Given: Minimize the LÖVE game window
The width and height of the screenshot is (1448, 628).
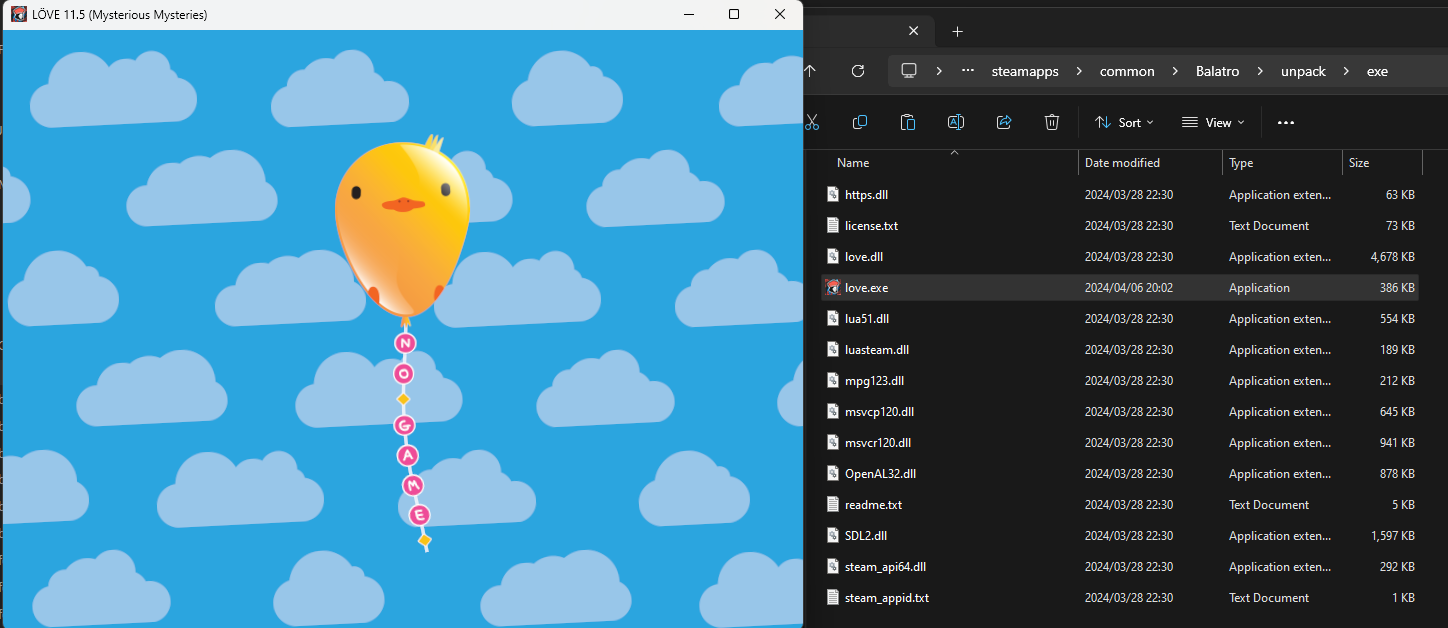Looking at the screenshot, I should (x=688, y=14).
